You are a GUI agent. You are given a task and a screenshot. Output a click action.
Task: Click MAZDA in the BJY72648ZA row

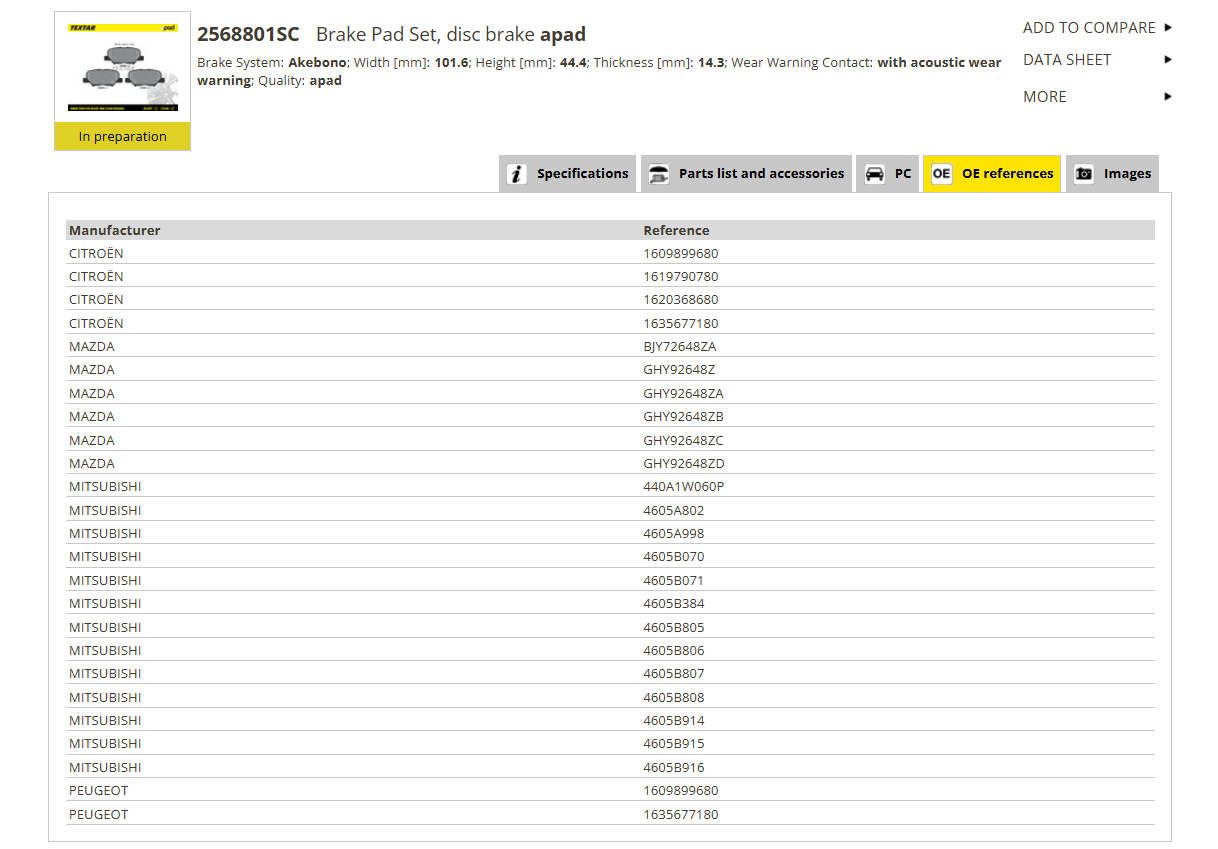click(x=92, y=346)
